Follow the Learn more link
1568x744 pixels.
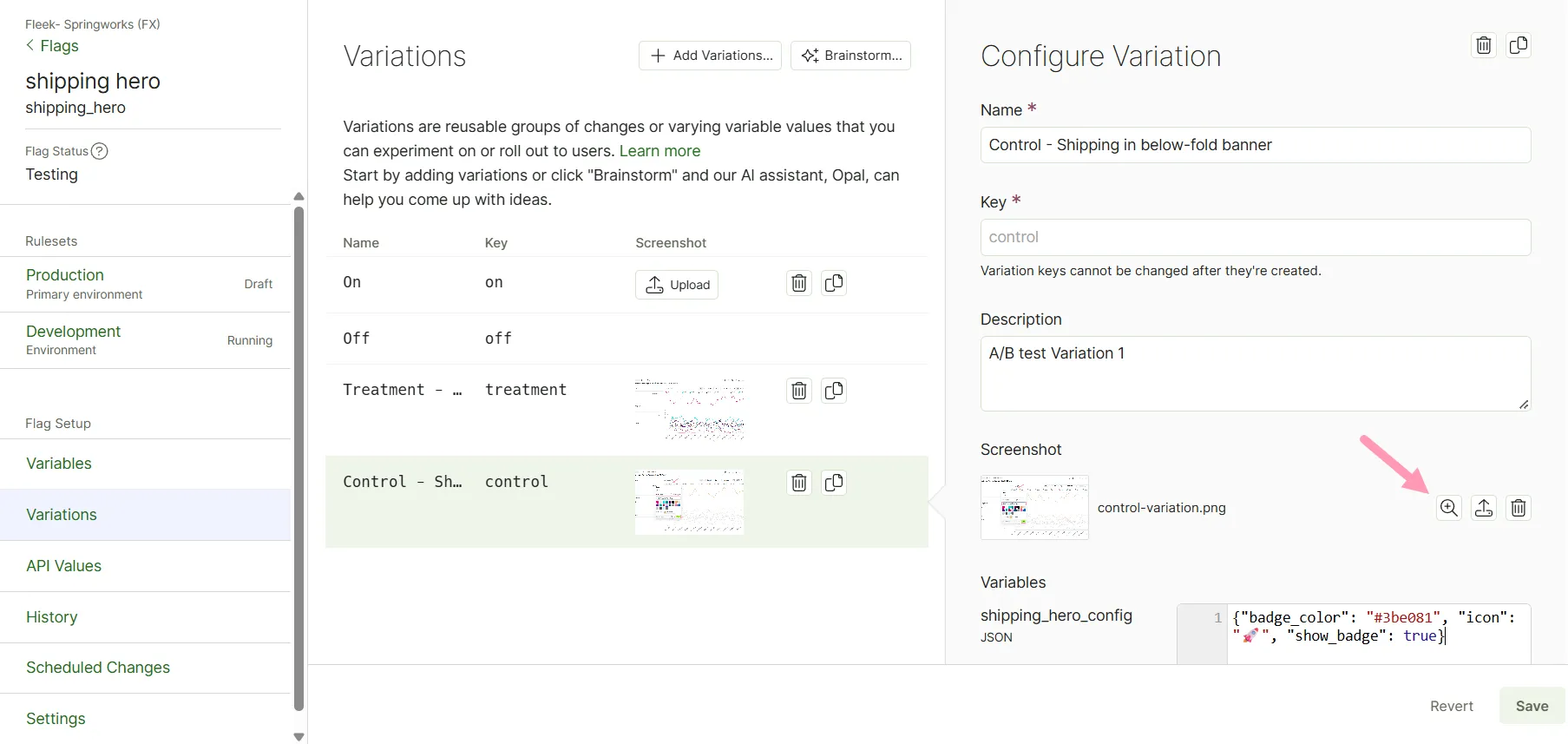pyautogui.click(x=659, y=151)
